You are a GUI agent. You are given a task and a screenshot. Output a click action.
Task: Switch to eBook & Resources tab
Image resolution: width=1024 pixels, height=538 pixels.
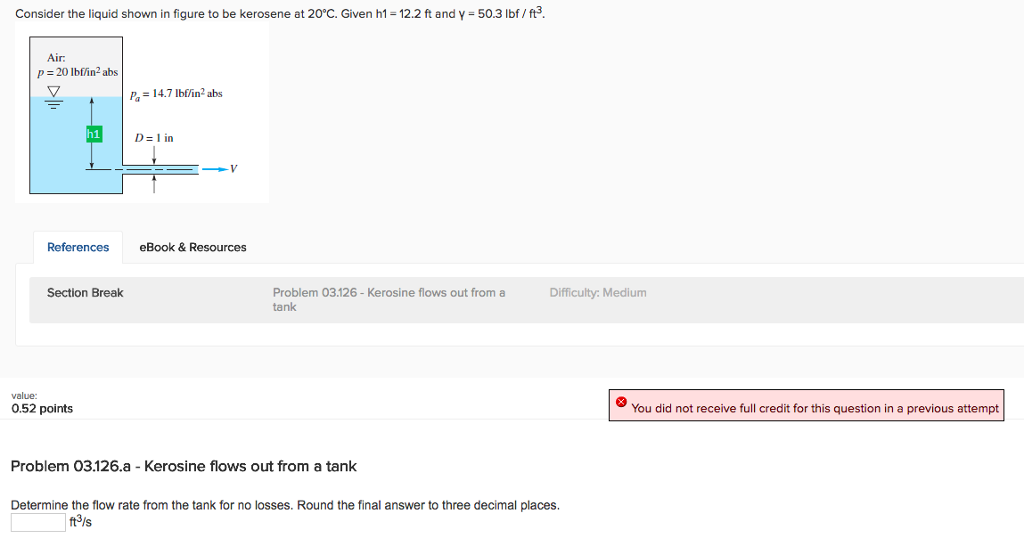[x=193, y=247]
